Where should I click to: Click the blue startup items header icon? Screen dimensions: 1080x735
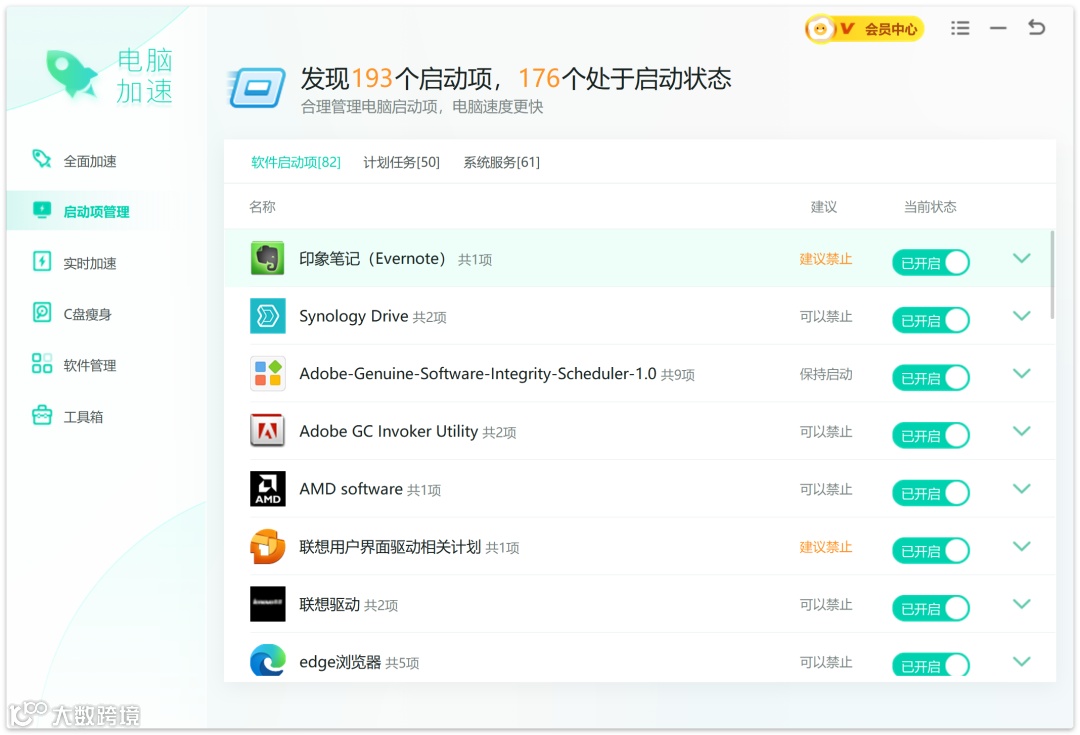[257, 88]
